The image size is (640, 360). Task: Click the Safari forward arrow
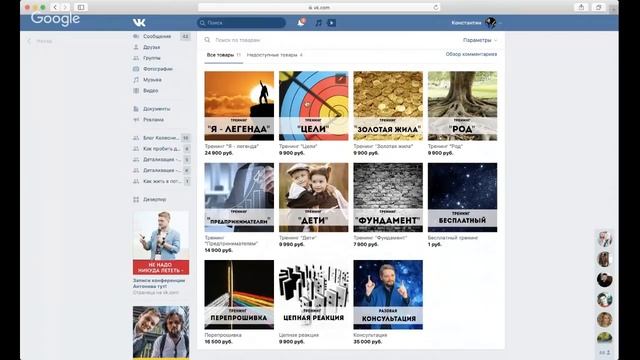[x=65, y=7]
